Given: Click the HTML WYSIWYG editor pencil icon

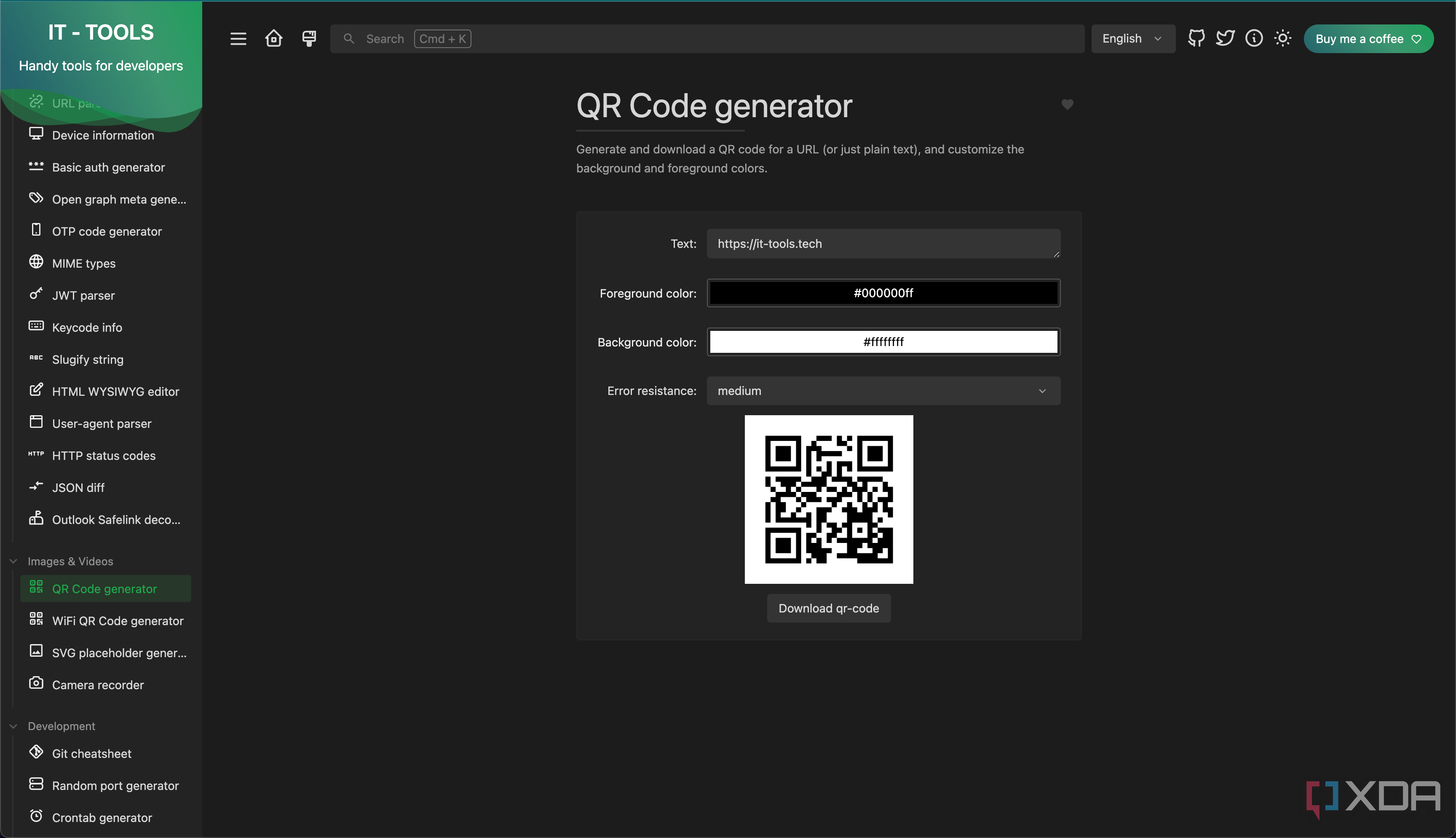Looking at the screenshot, I should (x=36, y=389).
